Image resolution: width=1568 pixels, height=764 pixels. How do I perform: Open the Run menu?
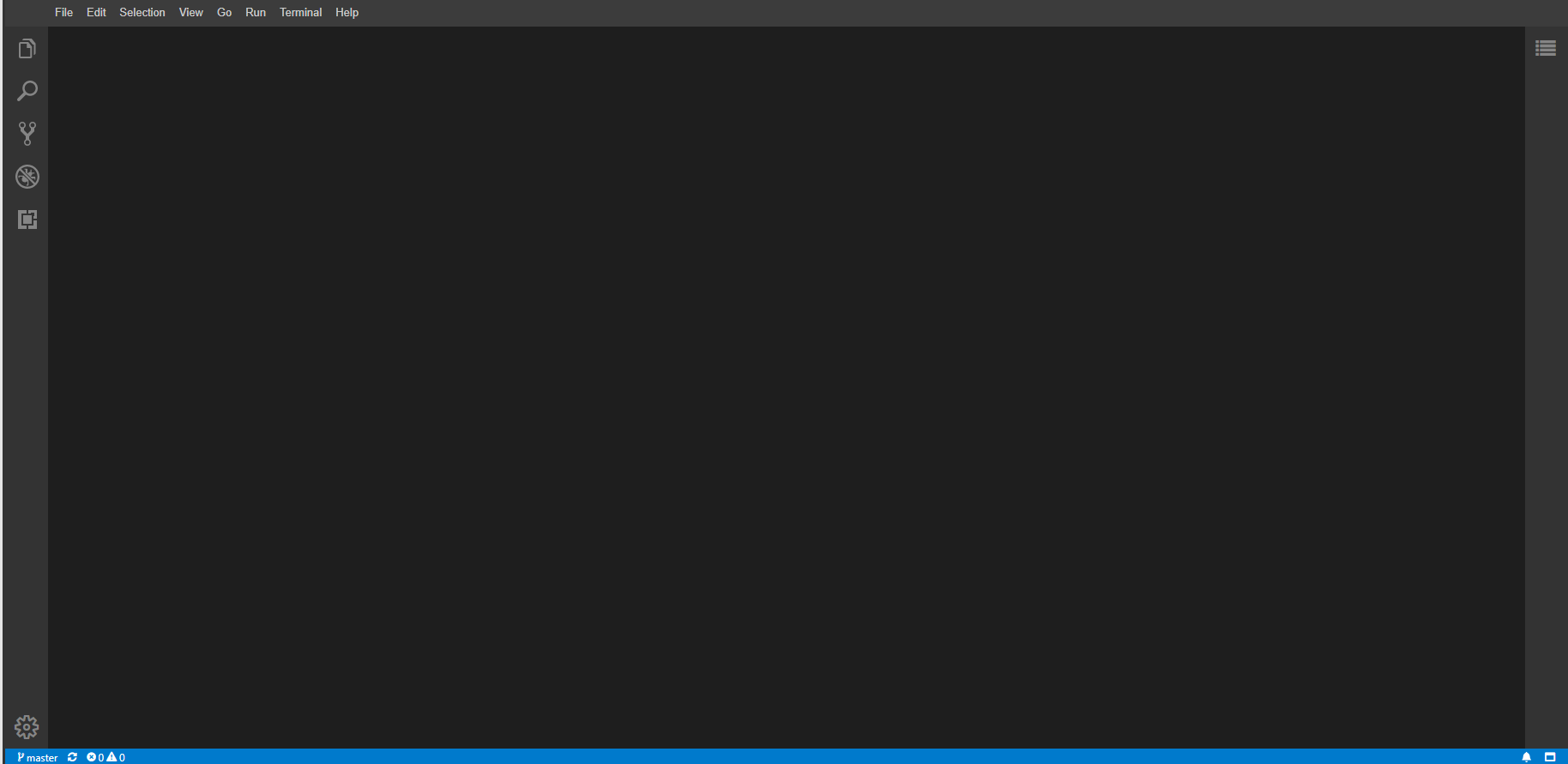point(256,12)
